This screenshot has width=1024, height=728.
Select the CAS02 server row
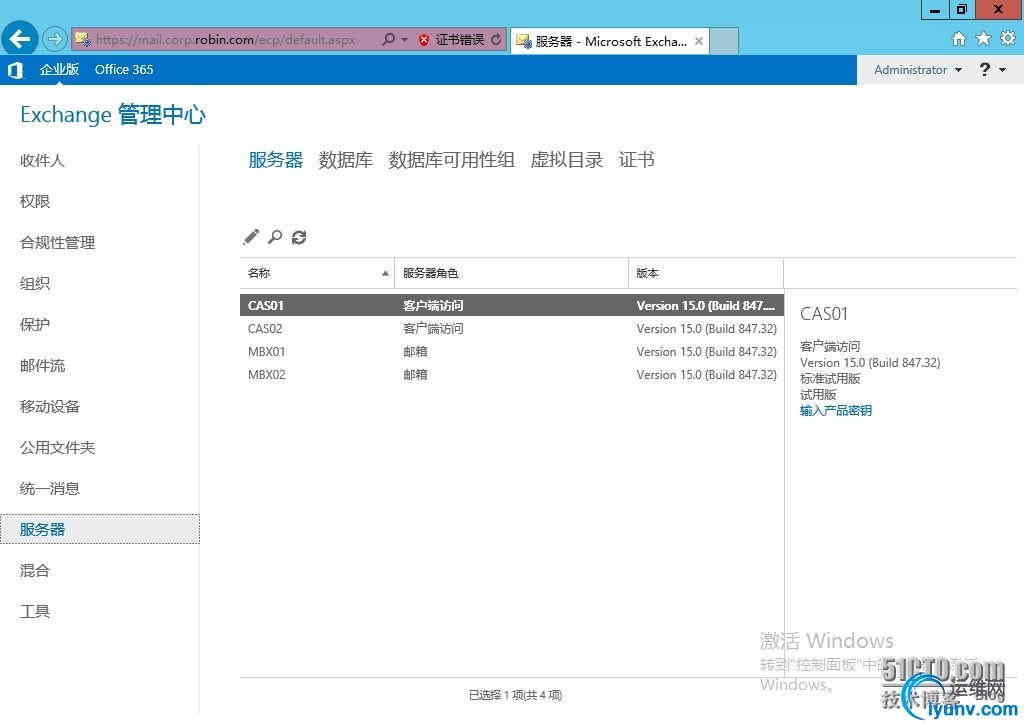coord(511,328)
